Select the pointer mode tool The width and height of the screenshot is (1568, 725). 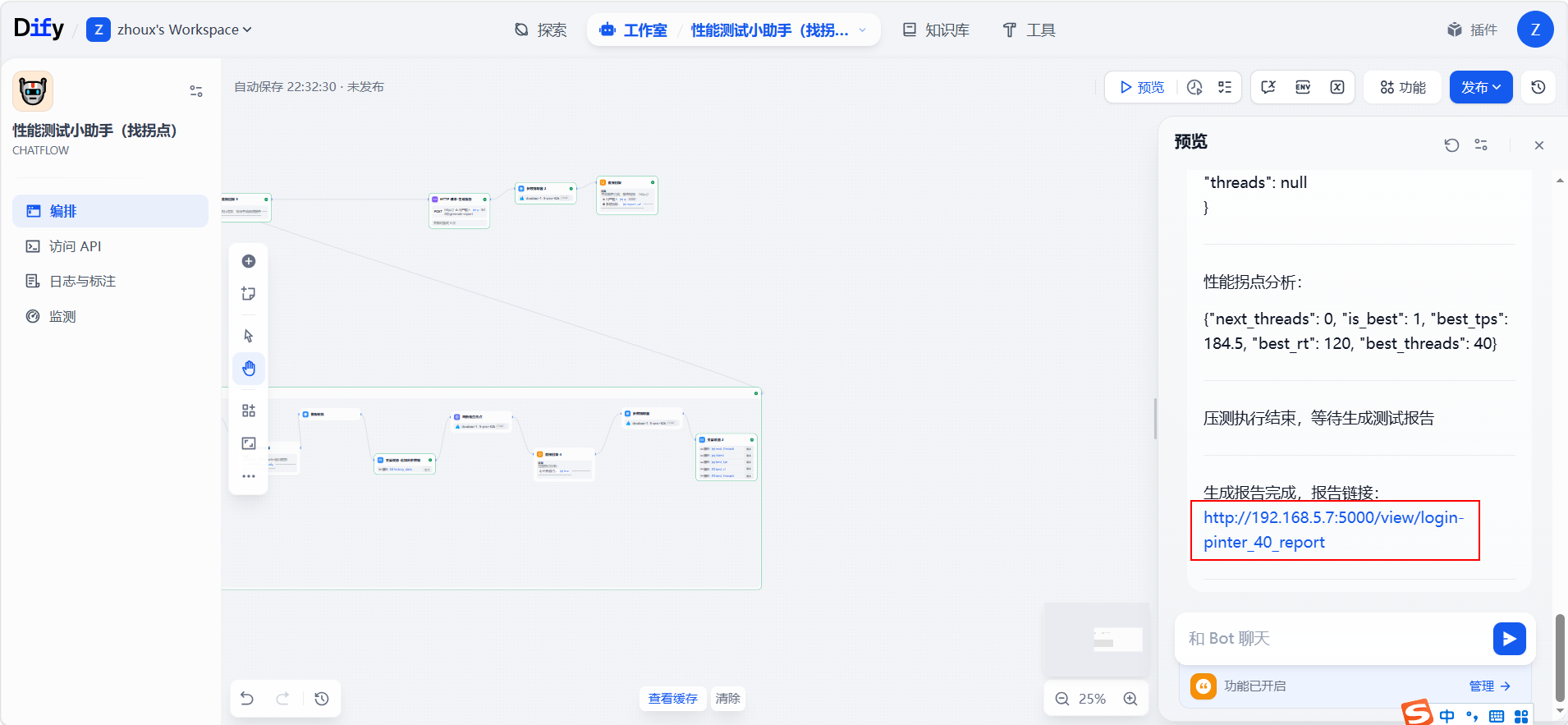249,336
